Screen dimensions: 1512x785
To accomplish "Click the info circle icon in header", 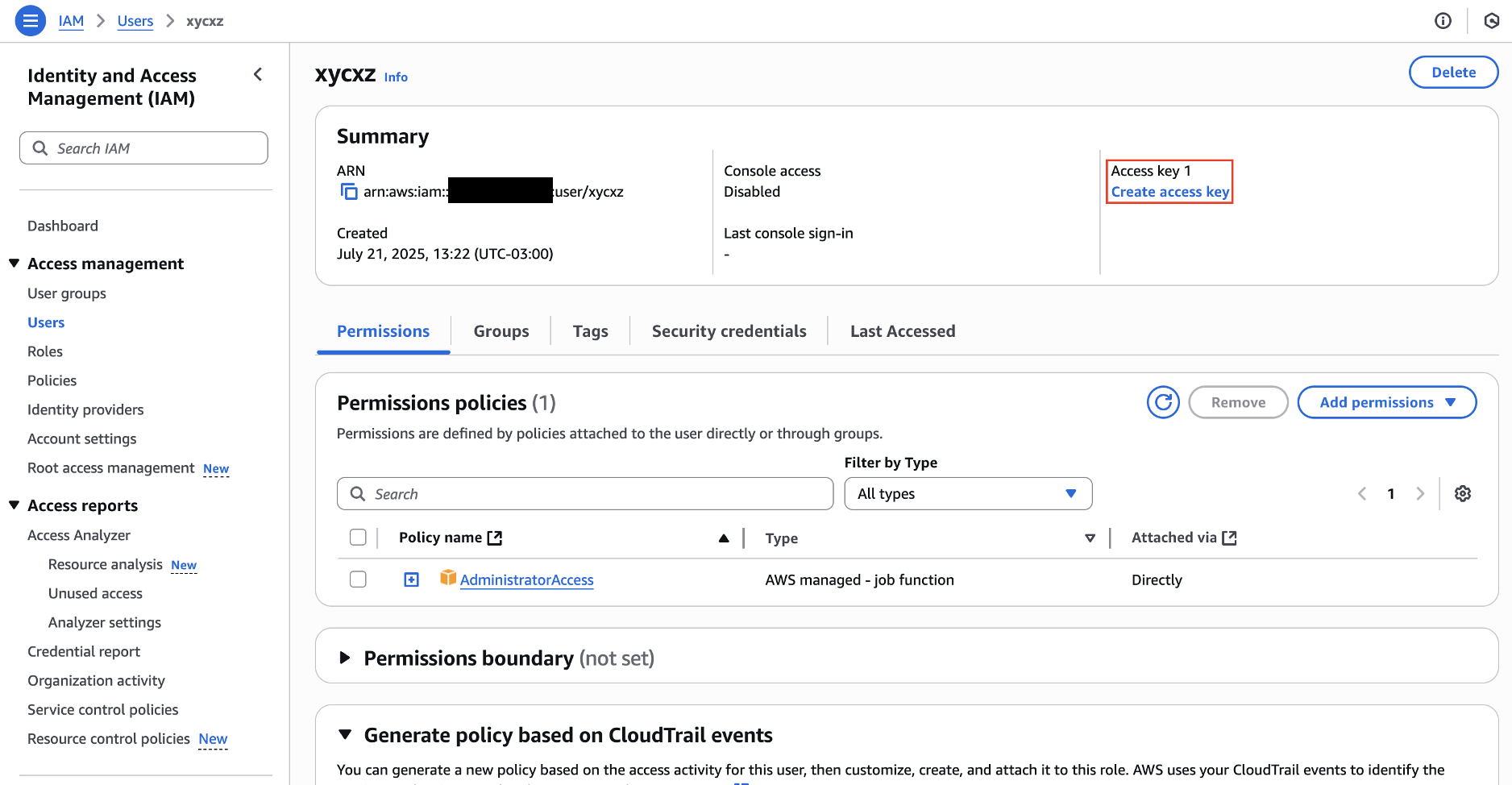I will coord(1443,21).
